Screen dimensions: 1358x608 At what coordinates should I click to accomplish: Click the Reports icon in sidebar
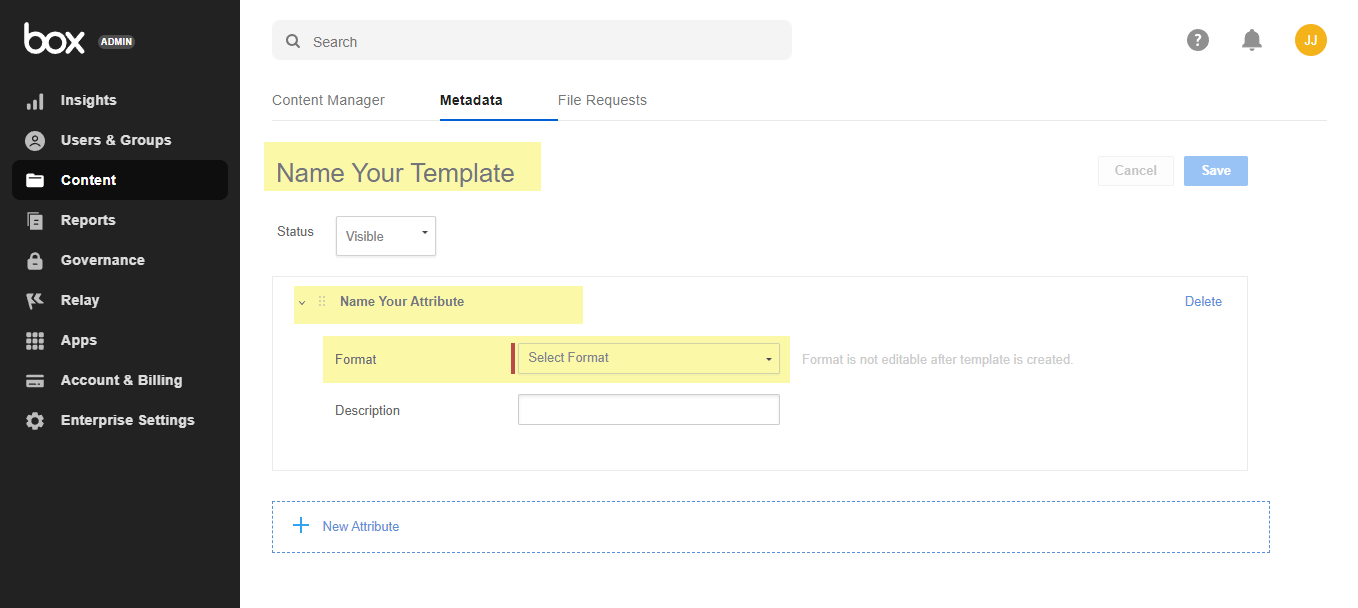[x=35, y=221]
